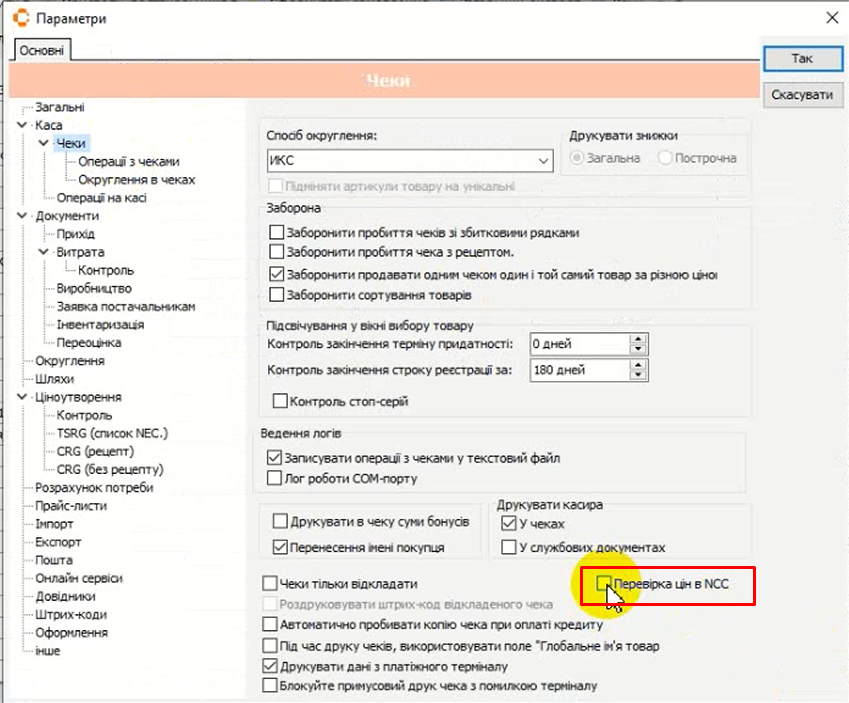Collapse the Ціноутворення tree branch
Image resolution: width=849 pixels, height=703 pixels.
22,397
